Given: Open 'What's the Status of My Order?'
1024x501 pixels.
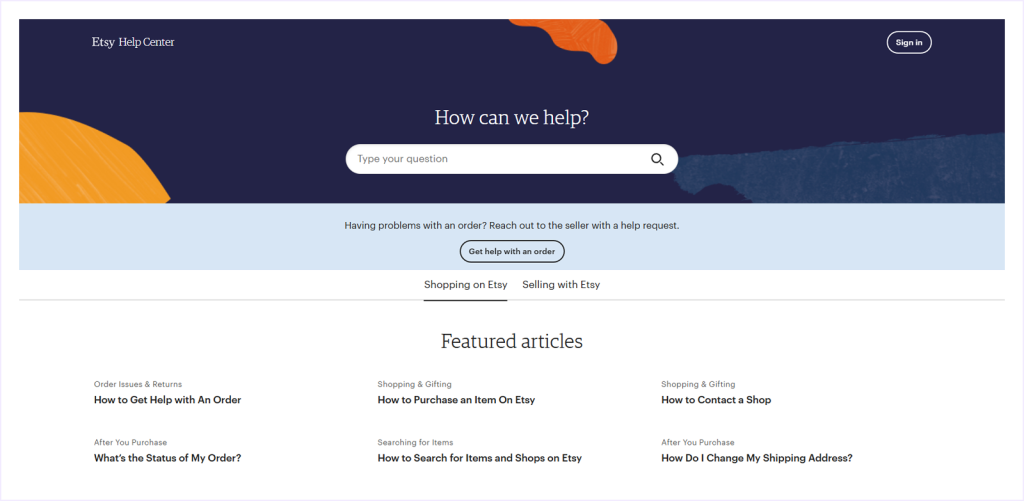Looking at the screenshot, I should click(x=167, y=458).
